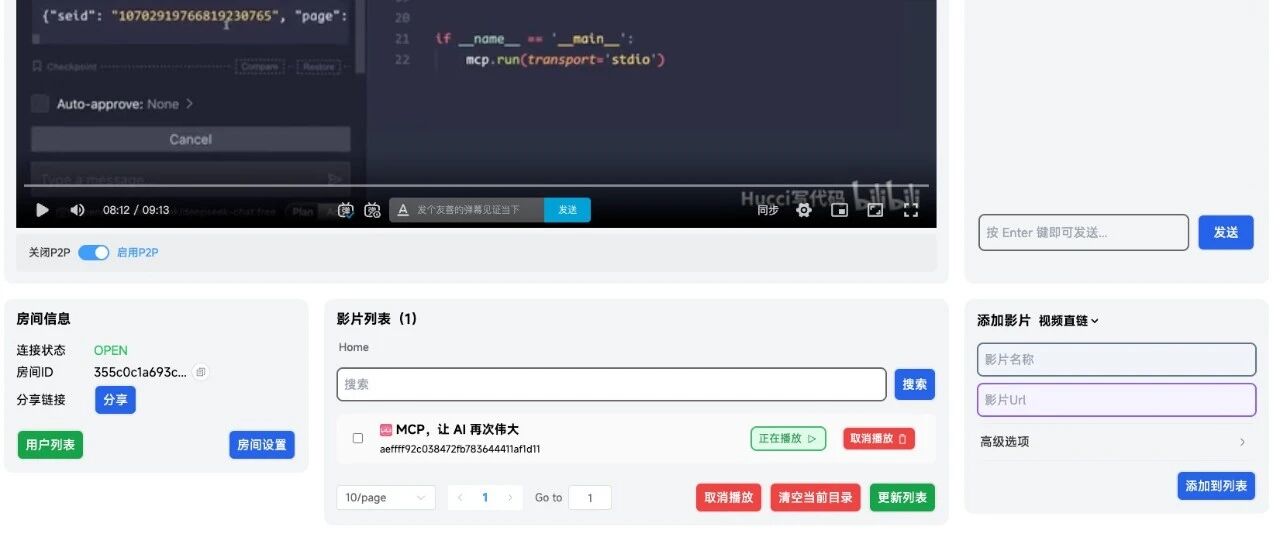Toggle the P2P switch
The image size is (1280, 544).
click(94, 253)
